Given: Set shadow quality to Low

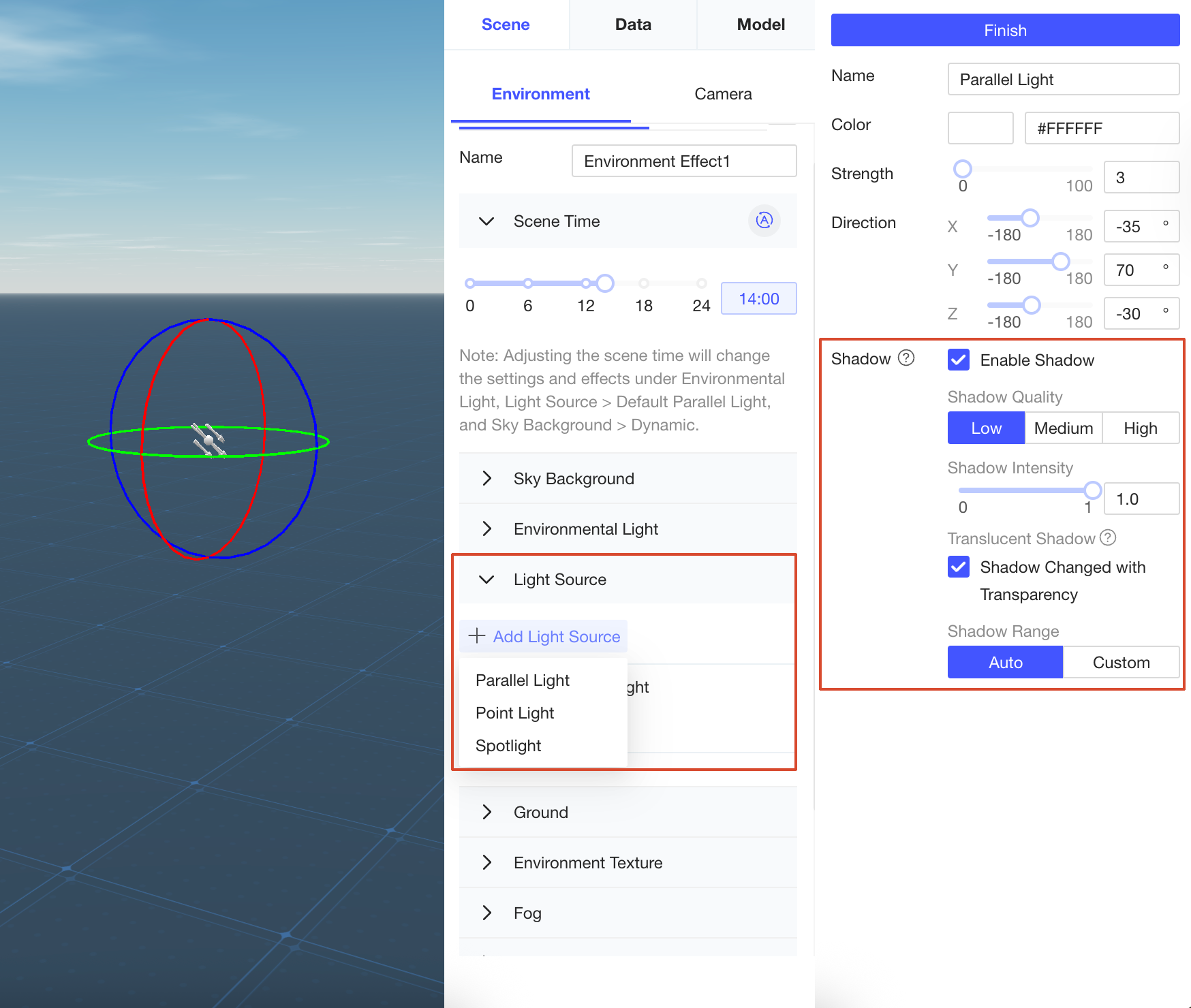Looking at the screenshot, I should tap(986, 428).
